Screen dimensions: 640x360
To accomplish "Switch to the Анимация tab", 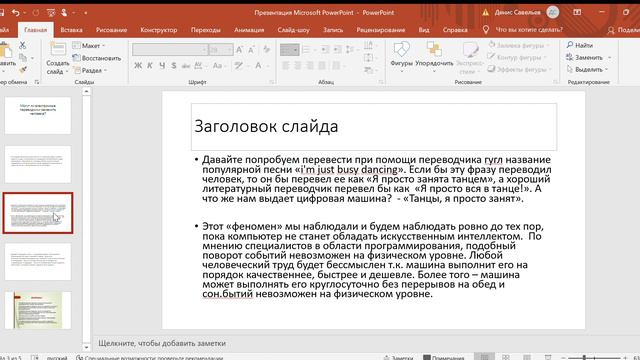I will click(249, 30).
